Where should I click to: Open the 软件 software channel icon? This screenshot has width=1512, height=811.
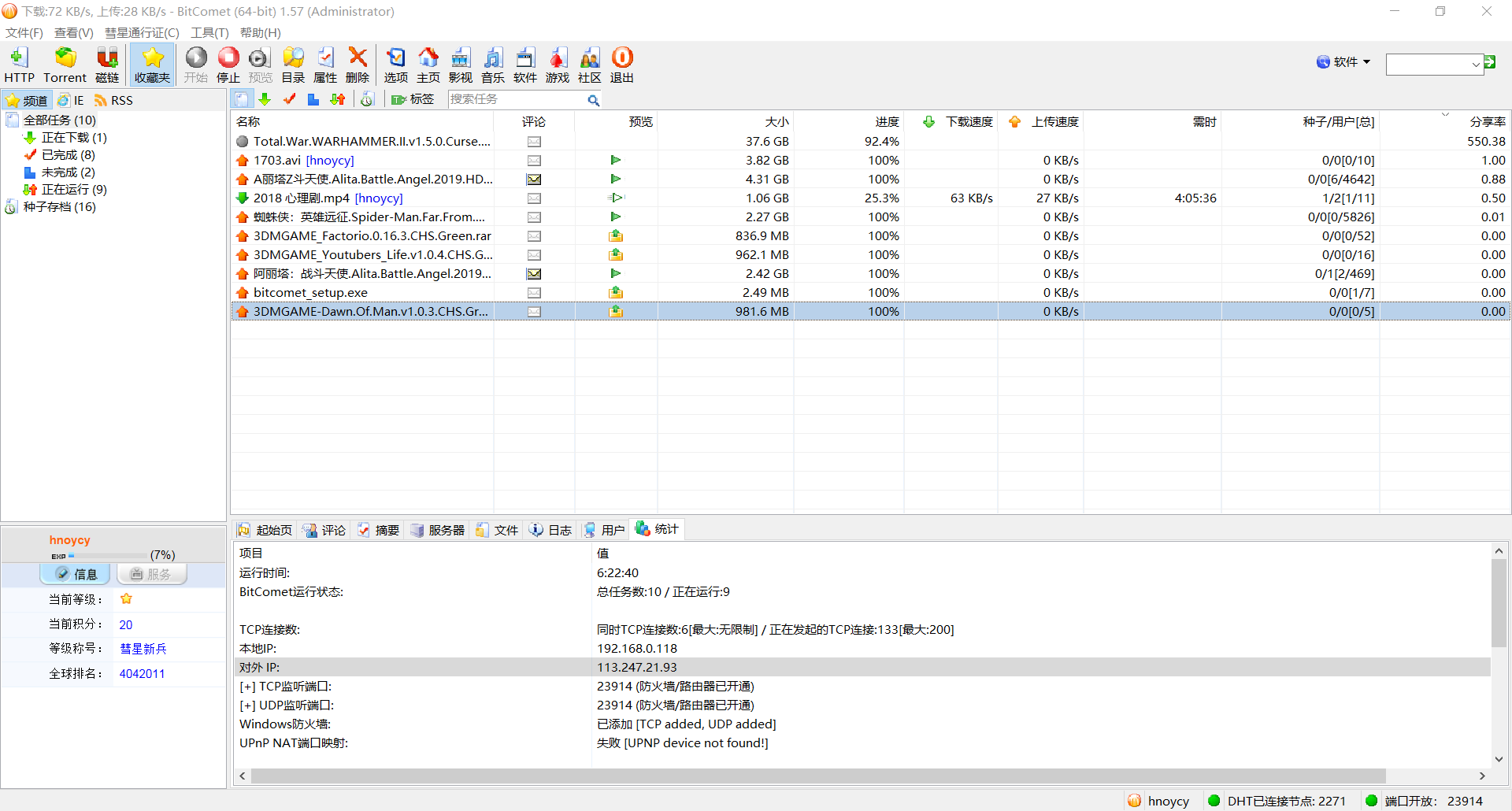coord(525,65)
